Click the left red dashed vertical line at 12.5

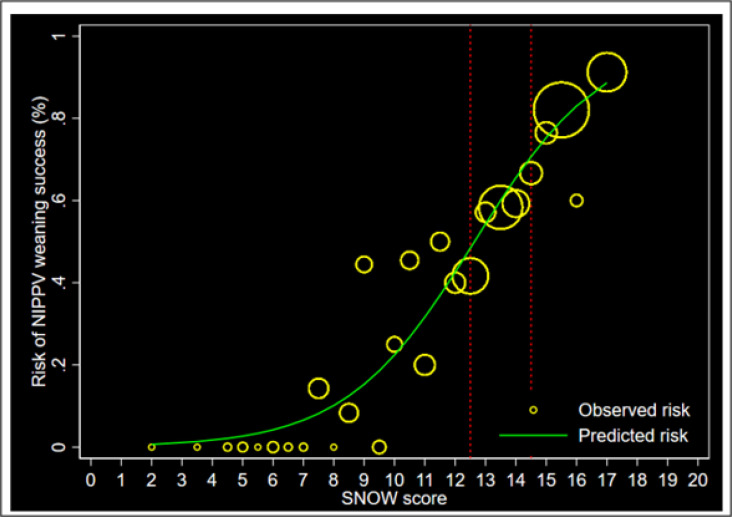(x=471, y=150)
